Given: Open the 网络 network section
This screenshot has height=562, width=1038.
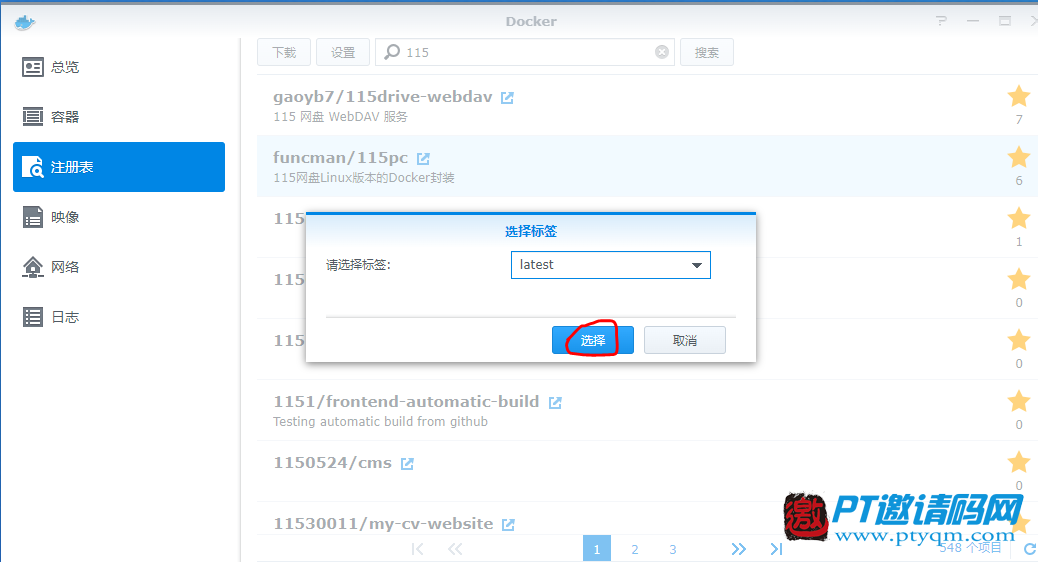Looking at the screenshot, I should (118, 267).
